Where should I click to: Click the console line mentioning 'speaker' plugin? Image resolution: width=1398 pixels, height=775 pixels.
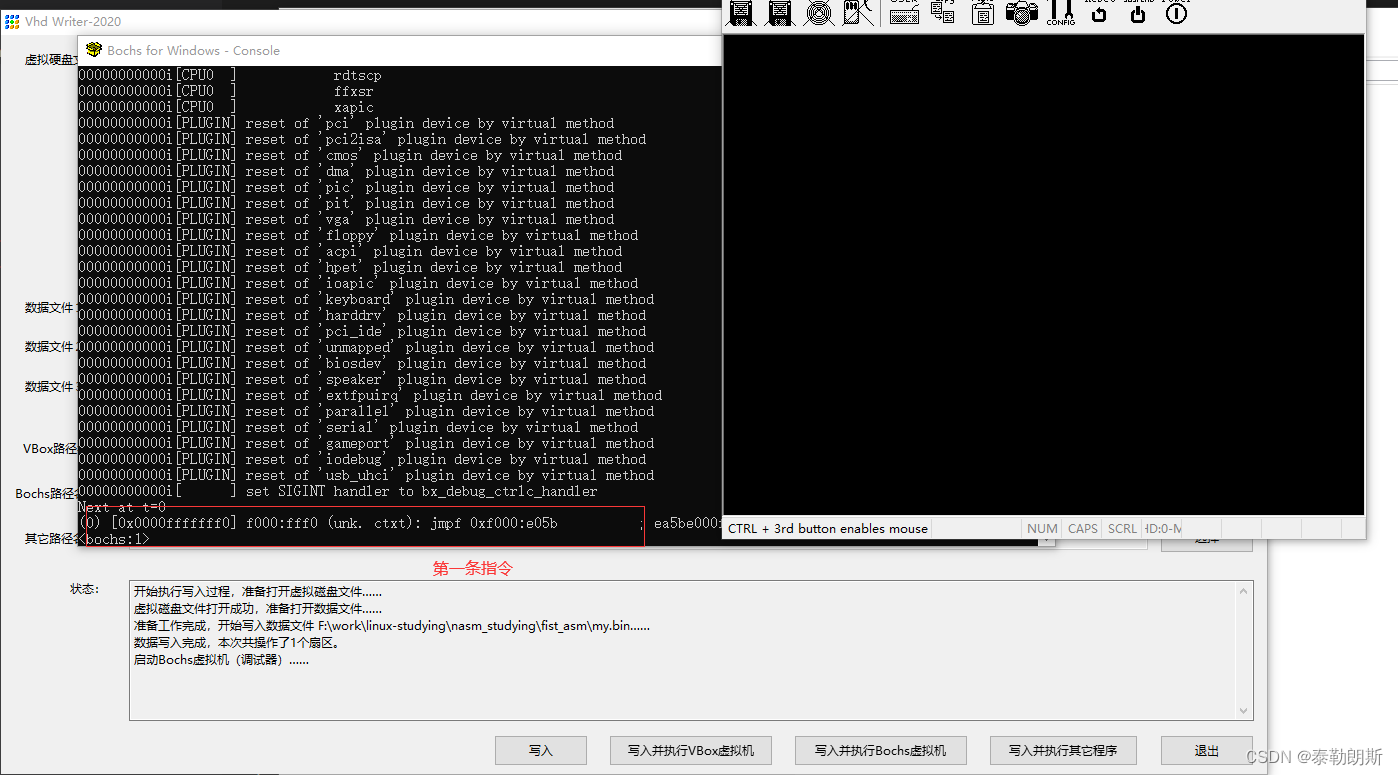tap(362, 379)
